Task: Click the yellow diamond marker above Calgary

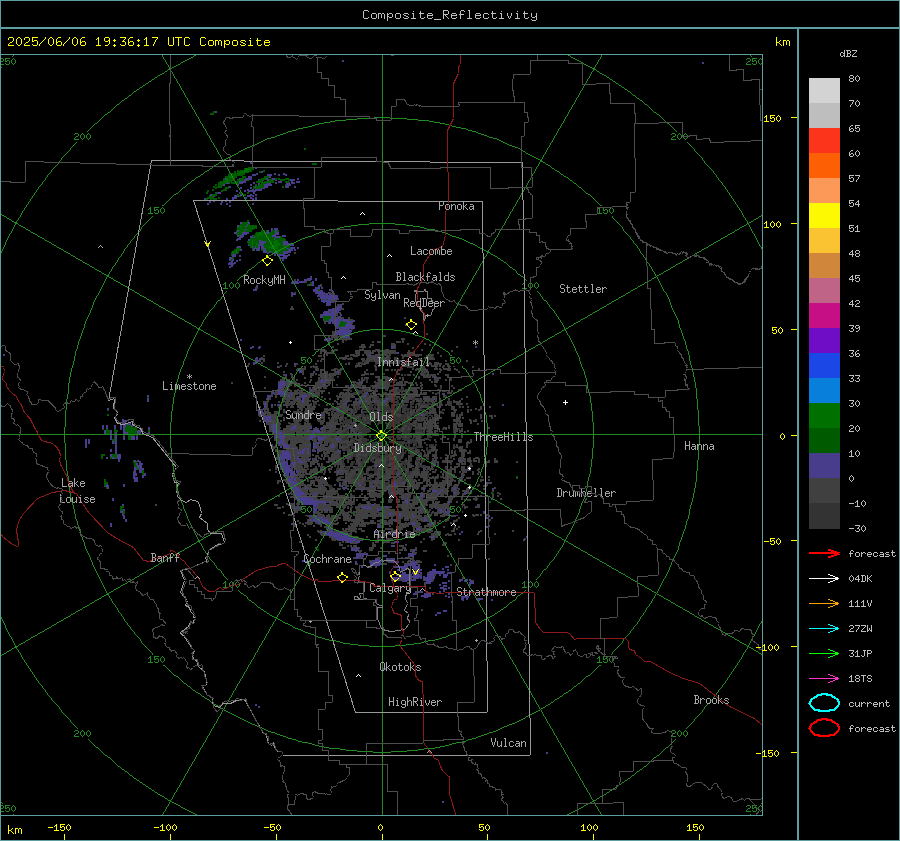Action: (395, 576)
